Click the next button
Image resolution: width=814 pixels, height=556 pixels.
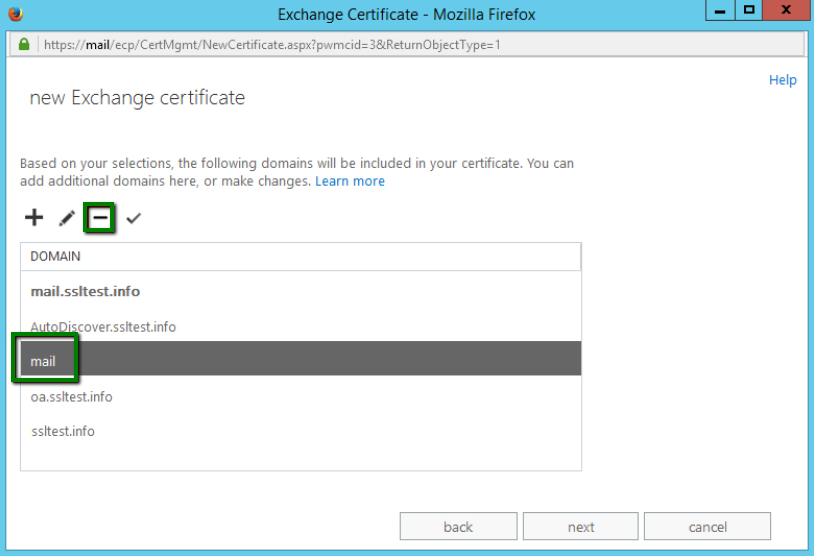click(x=580, y=526)
